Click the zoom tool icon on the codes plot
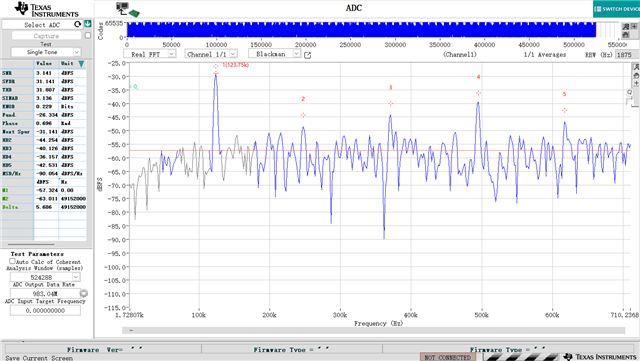This screenshot has width=640, height=361. point(626,27)
